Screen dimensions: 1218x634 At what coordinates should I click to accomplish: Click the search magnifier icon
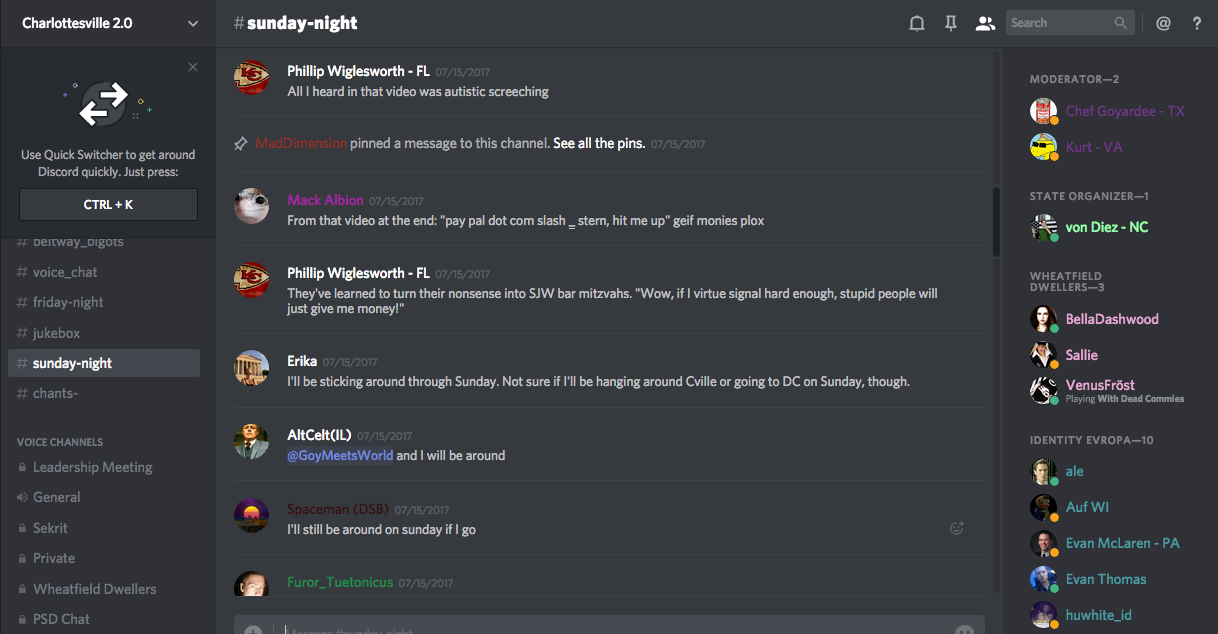coord(1121,23)
